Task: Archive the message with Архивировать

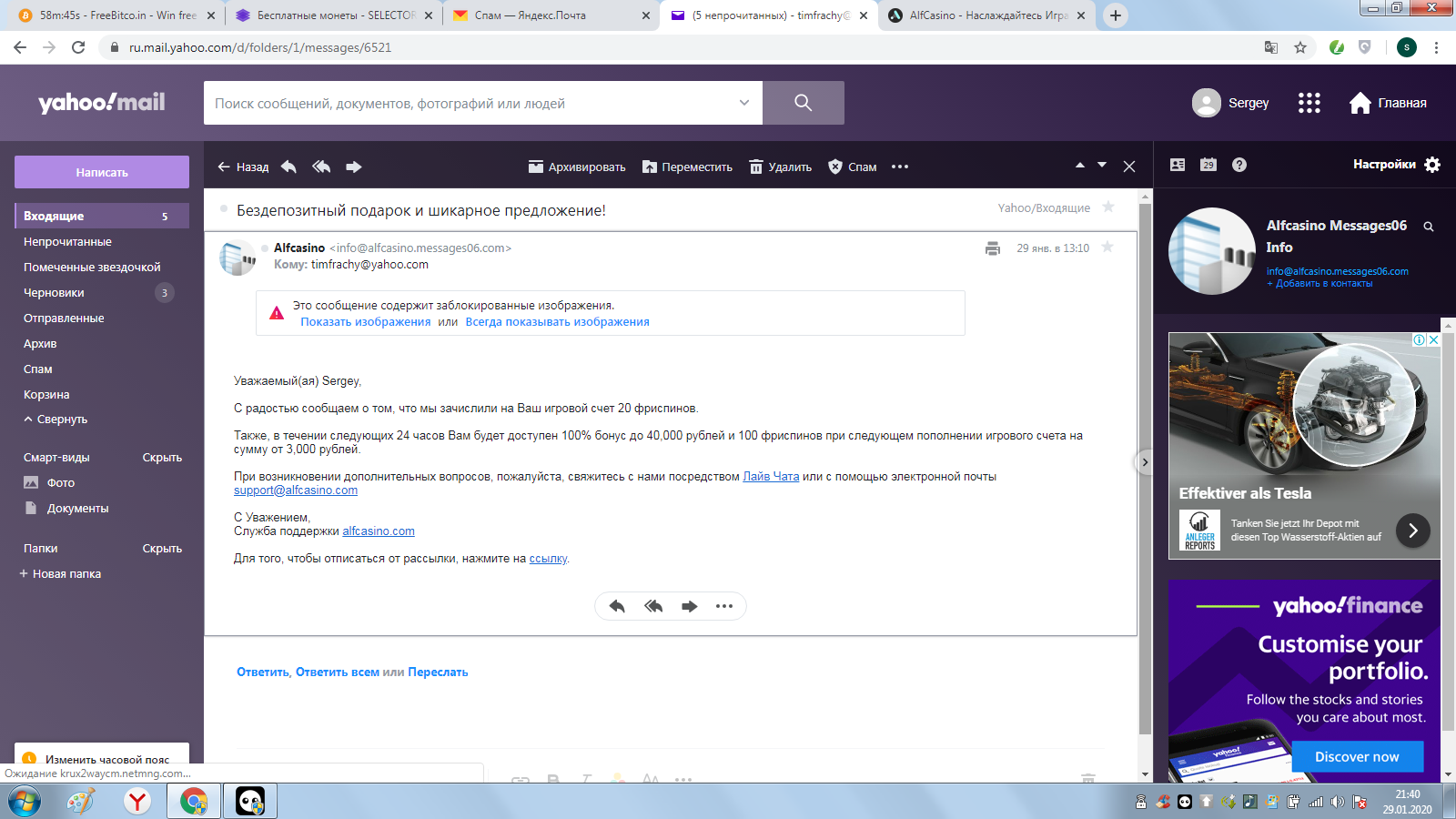Action: pyautogui.click(x=577, y=167)
